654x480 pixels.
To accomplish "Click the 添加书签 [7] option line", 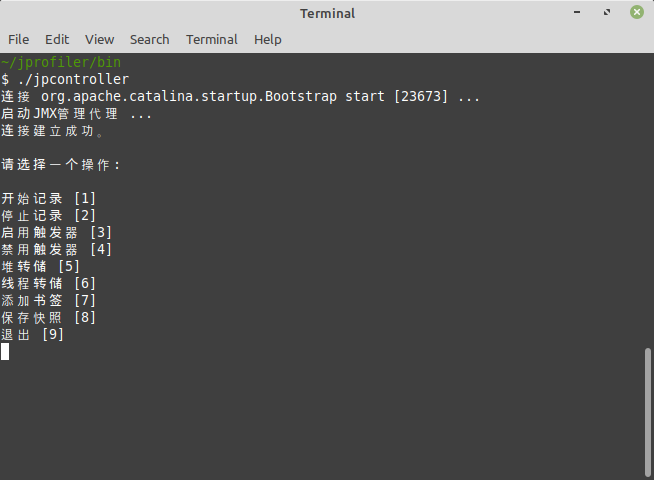I will [x=48, y=301].
